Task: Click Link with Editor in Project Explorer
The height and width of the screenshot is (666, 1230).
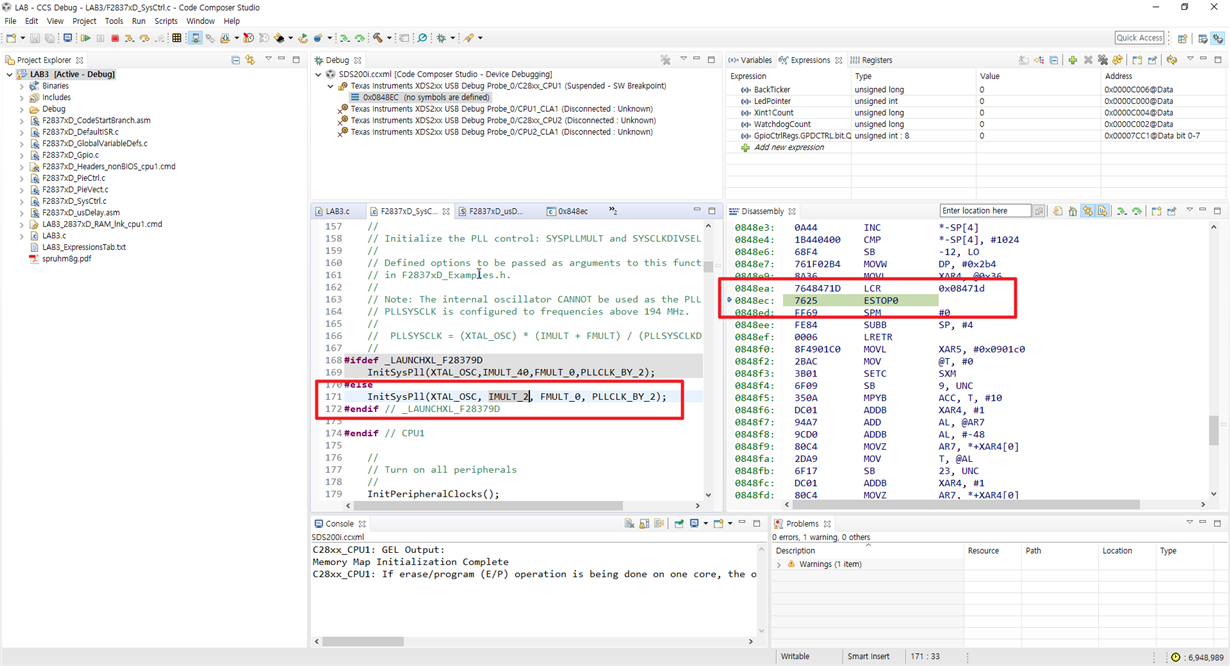Action: (x=250, y=60)
